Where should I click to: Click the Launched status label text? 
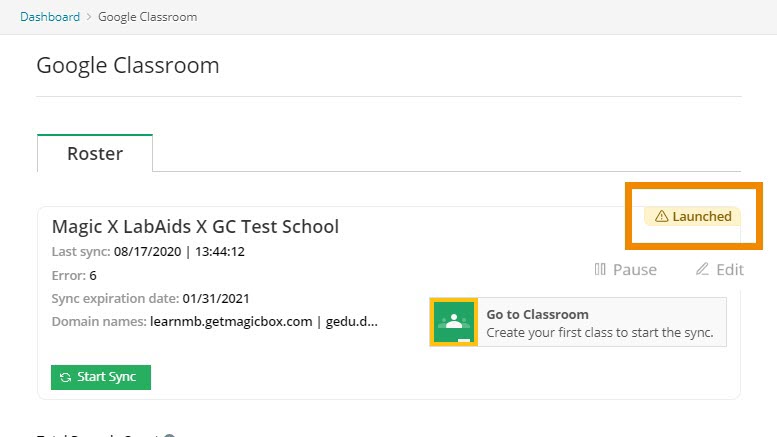701,217
